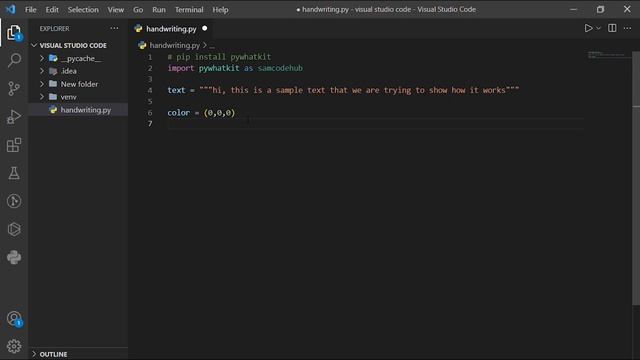
Task: Click the editor minimap preview
Action: [610, 55]
